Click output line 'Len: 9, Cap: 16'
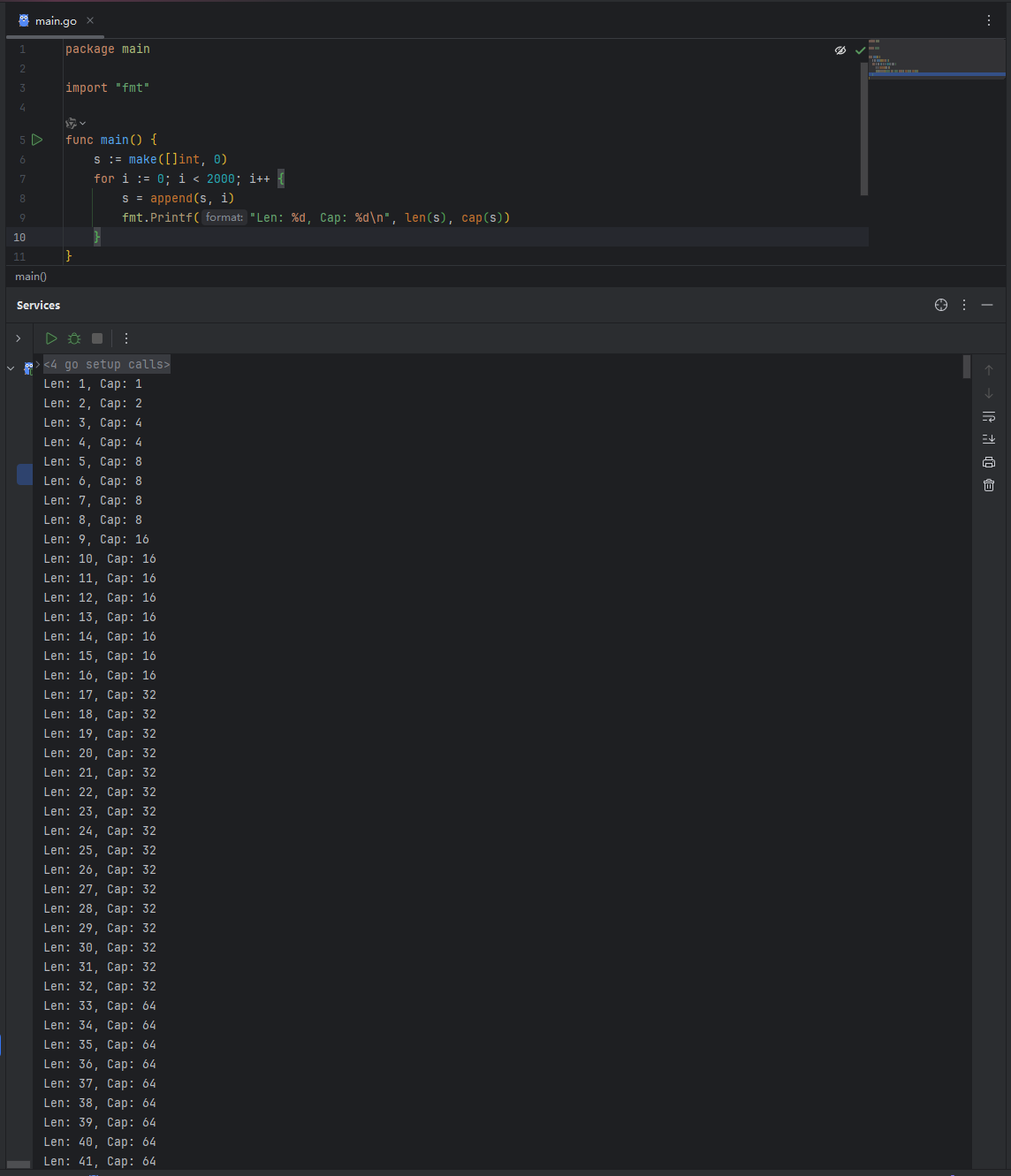Viewport: 1011px width, 1176px height. tap(96, 539)
